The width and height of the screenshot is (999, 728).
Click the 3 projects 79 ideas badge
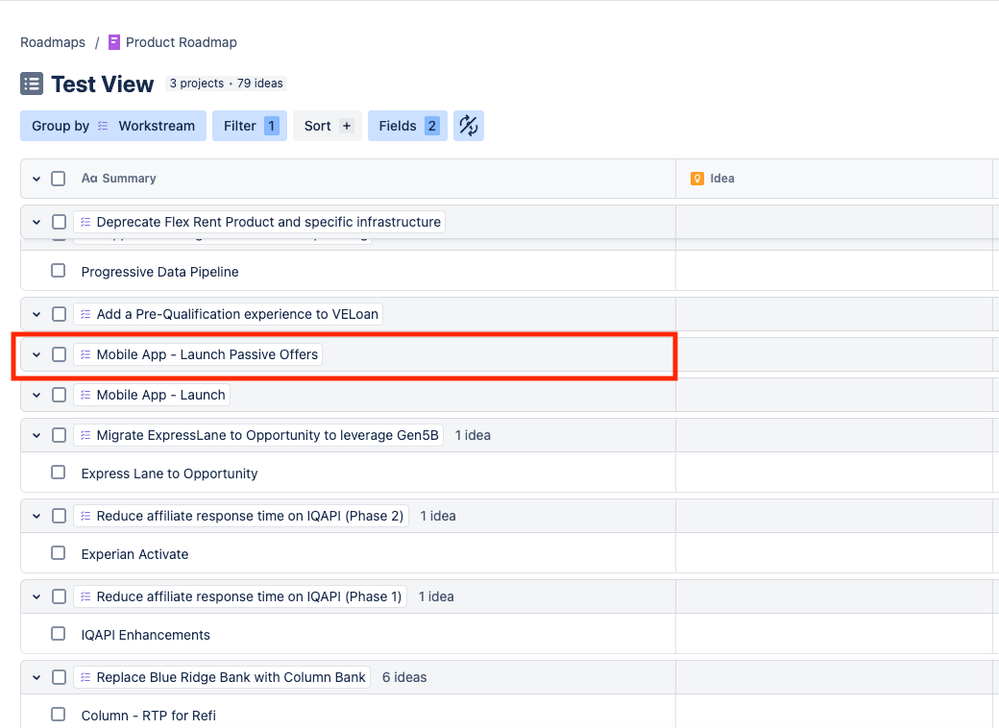pos(226,83)
